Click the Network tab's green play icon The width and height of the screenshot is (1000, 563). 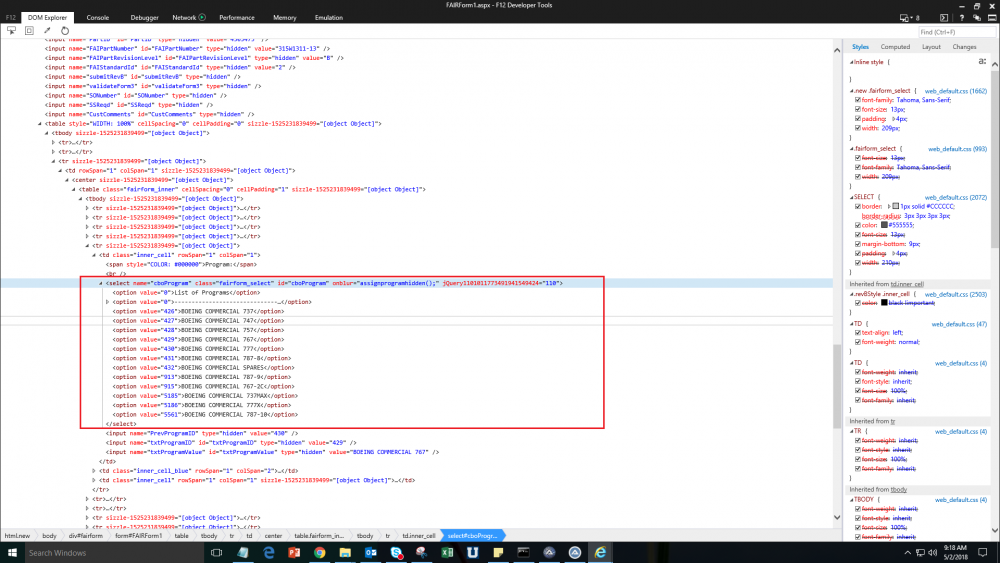[x=203, y=17]
